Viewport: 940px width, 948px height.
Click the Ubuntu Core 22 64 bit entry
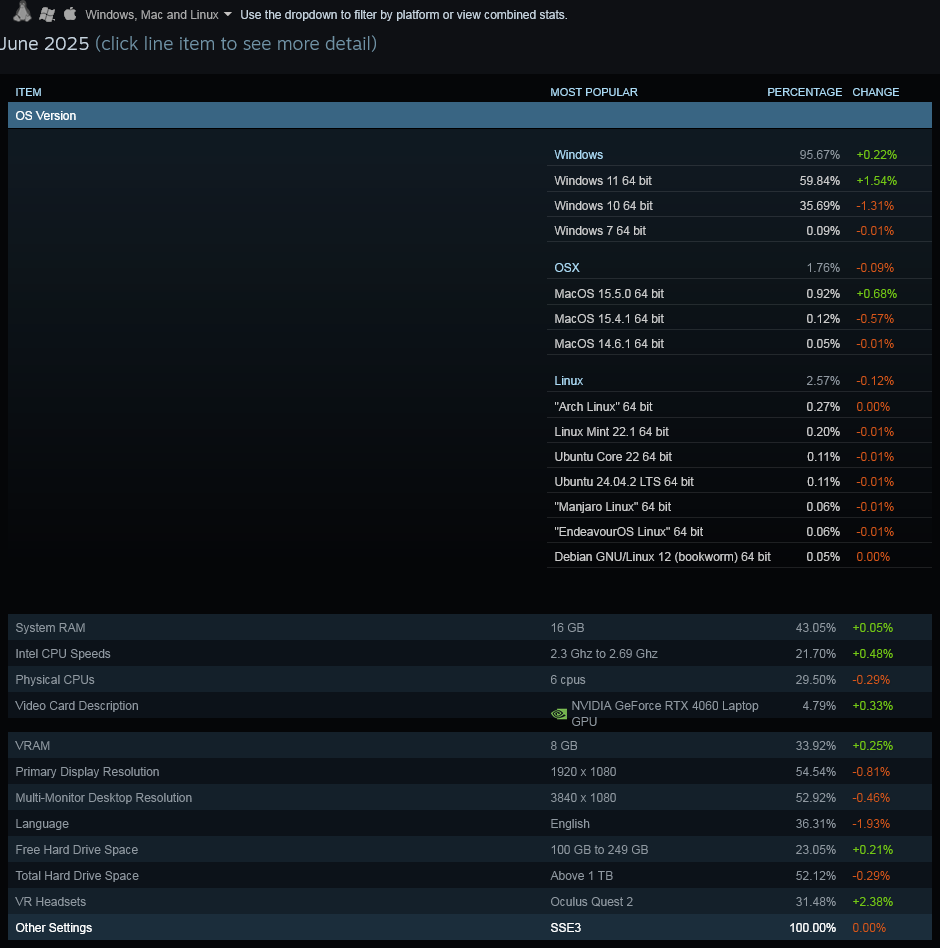613,457
